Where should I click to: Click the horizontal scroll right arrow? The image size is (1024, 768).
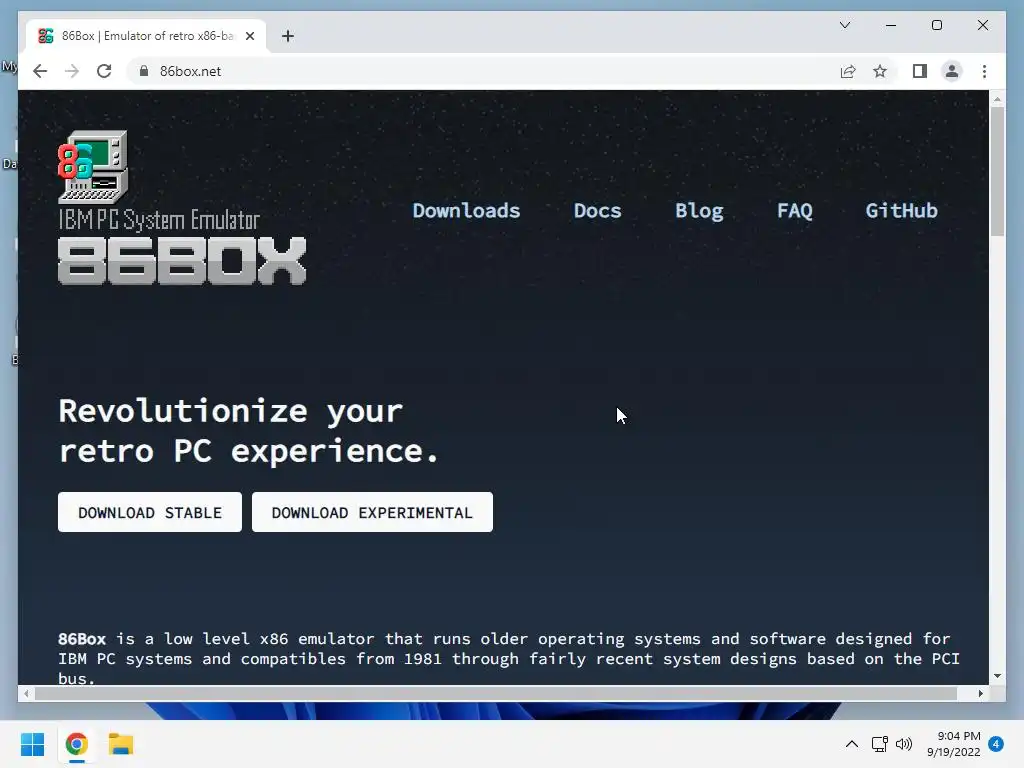tap(981, 694)
